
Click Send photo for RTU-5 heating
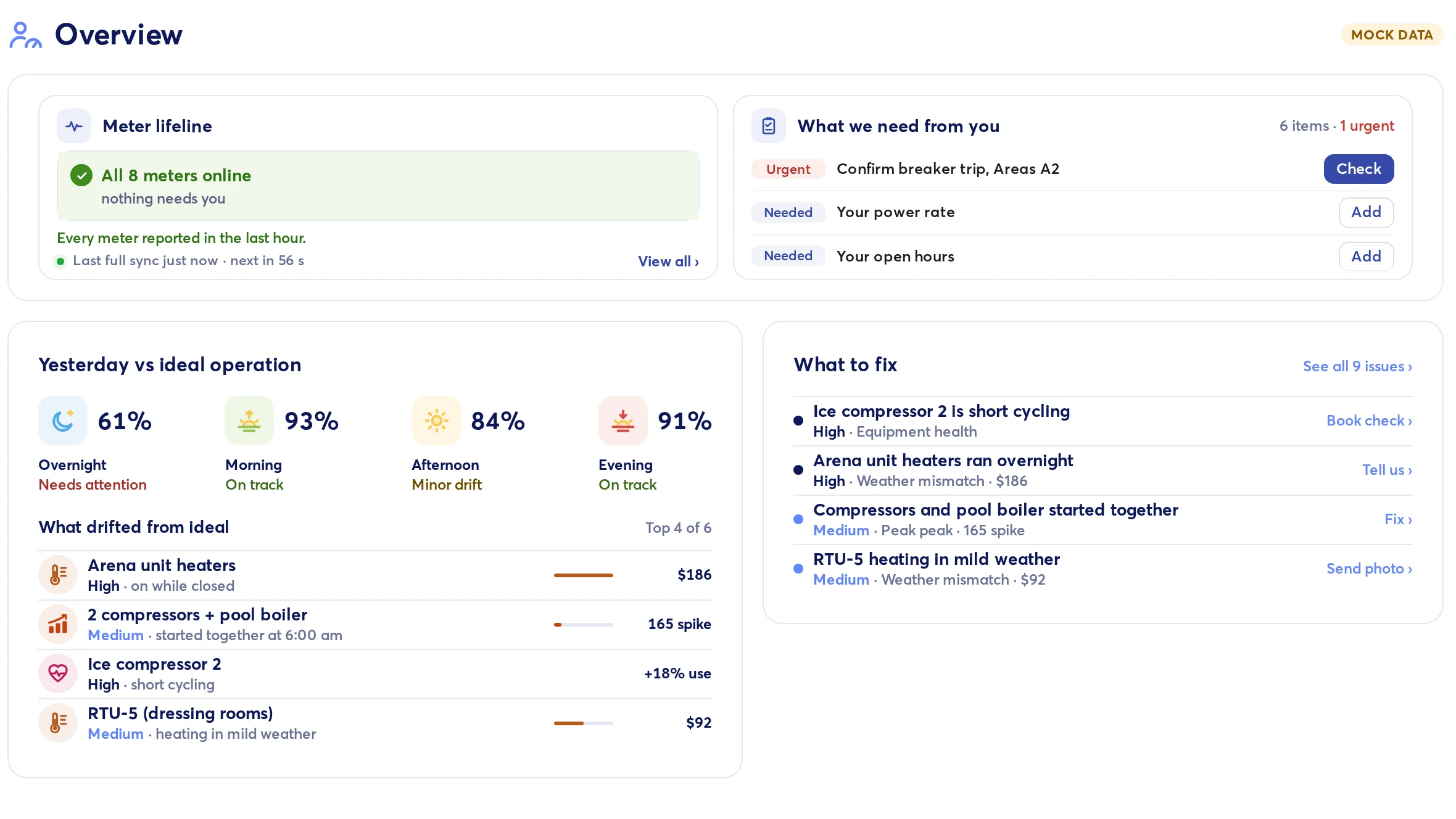click(1369, 569)
